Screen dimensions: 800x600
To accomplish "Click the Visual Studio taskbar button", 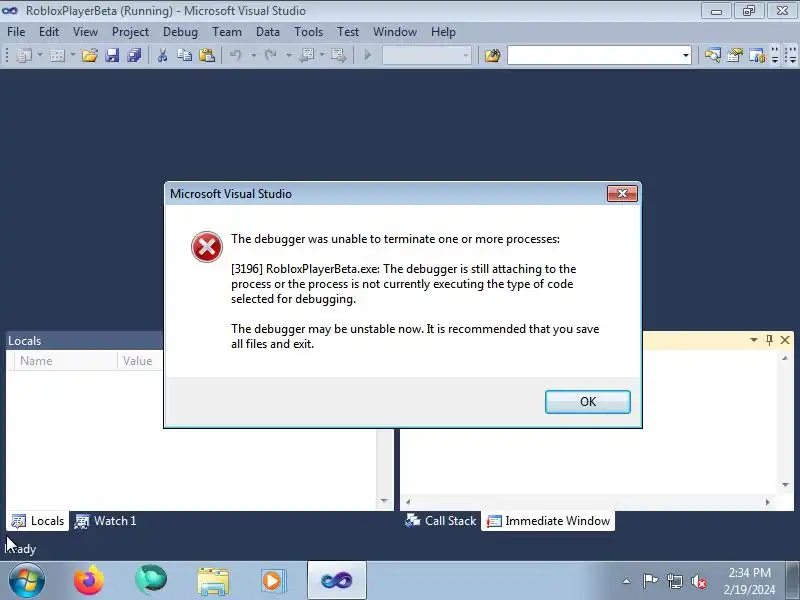I will click(x=337, y=581).
